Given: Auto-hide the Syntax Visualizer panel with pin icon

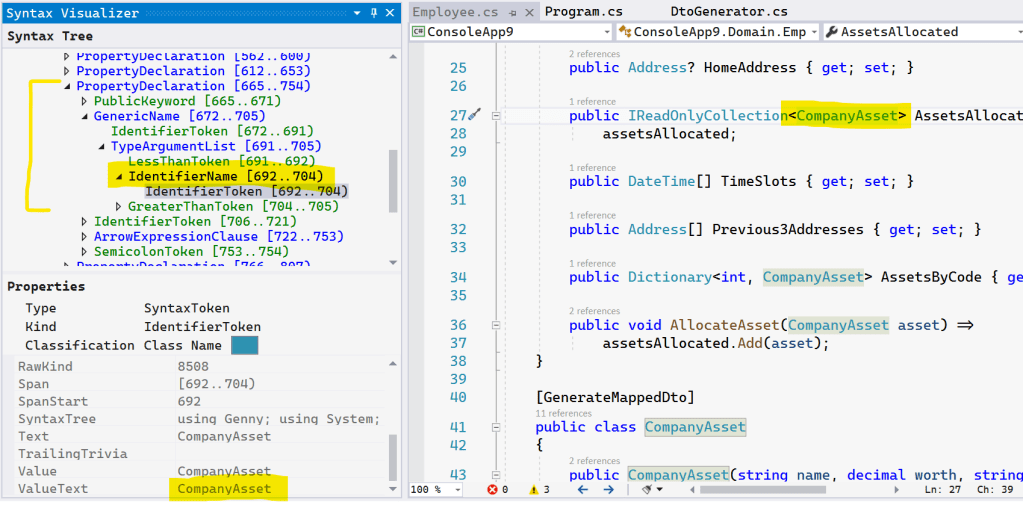Looking at the screenshot, I should click(x=374, y=13).
